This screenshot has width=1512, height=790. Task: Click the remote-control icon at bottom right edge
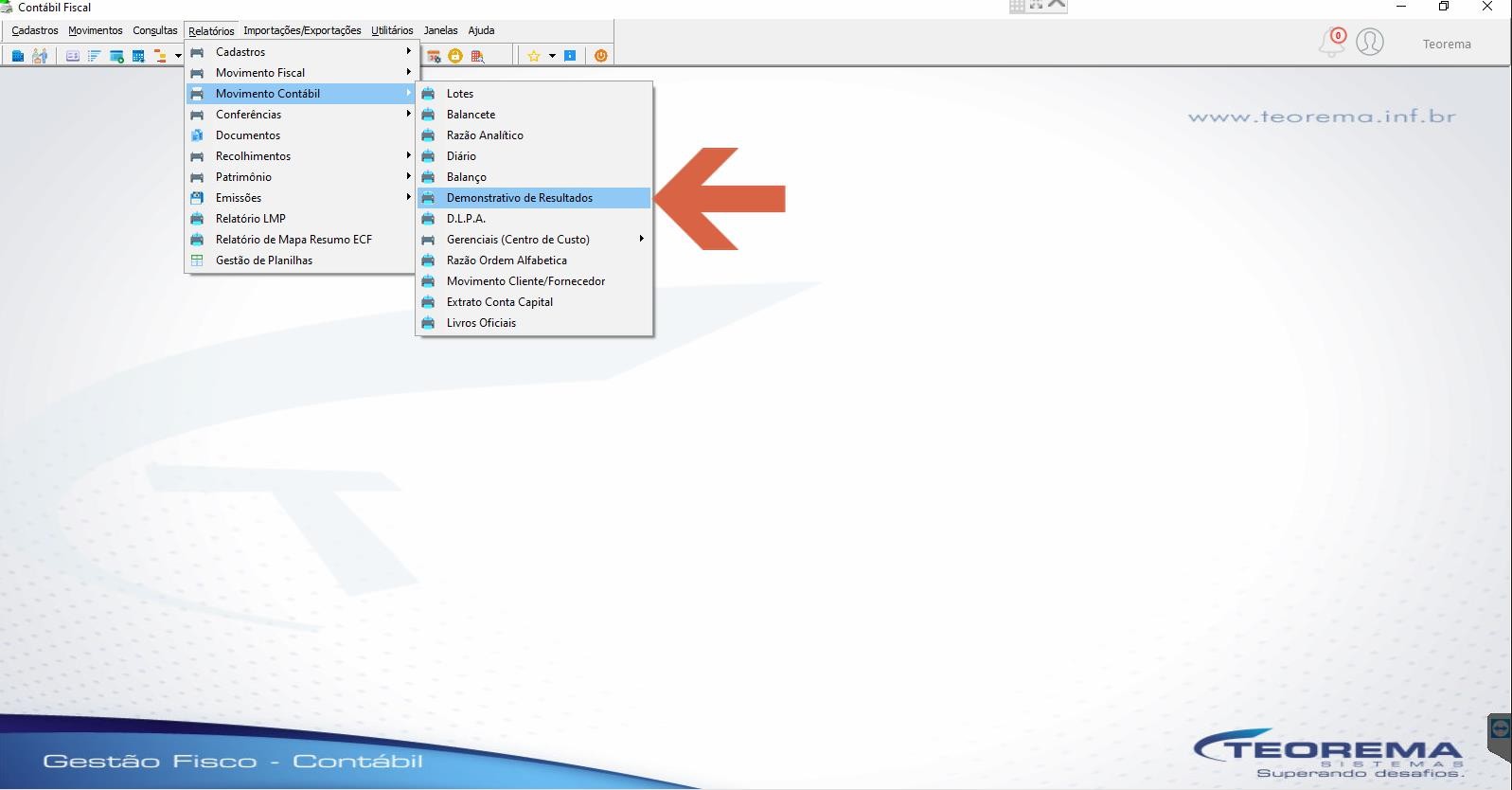click(x=1500, y=728)
